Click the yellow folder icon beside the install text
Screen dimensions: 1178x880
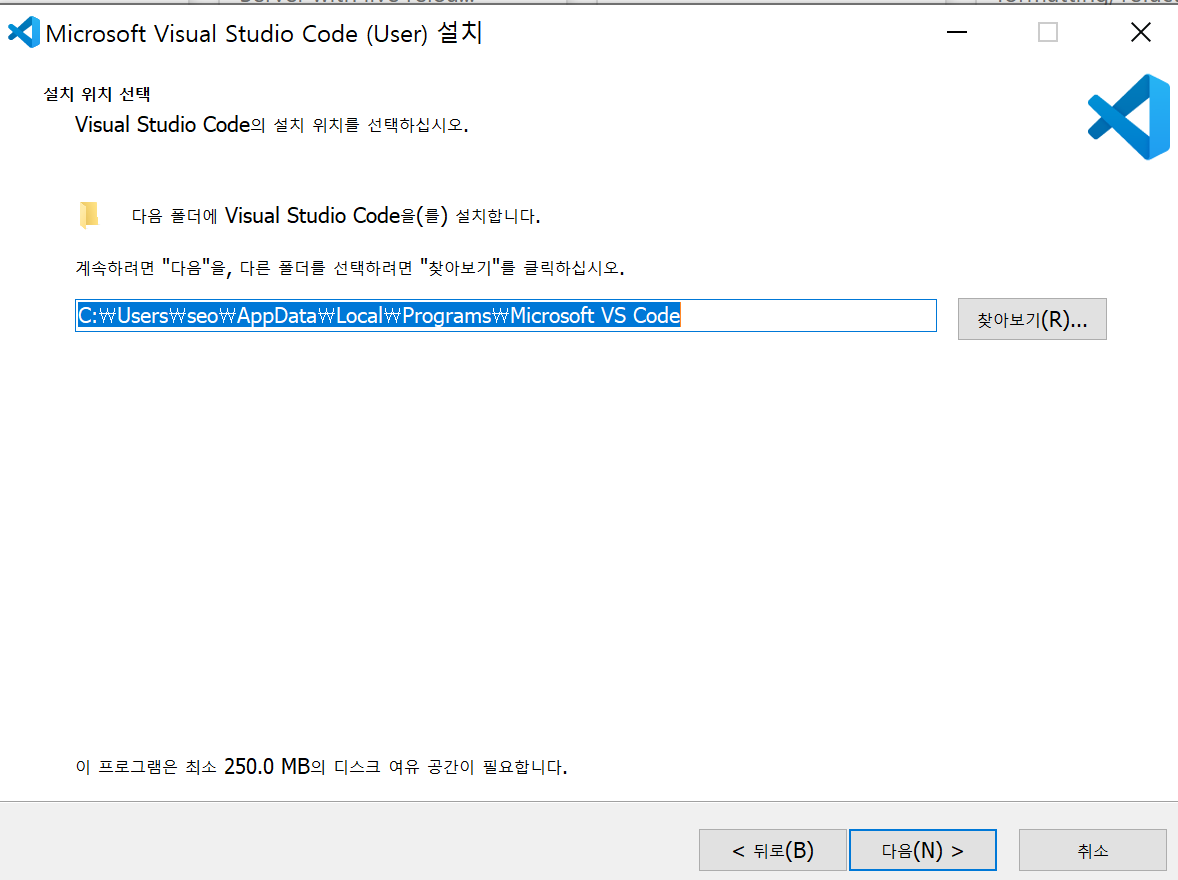click(x=90, y=213)
